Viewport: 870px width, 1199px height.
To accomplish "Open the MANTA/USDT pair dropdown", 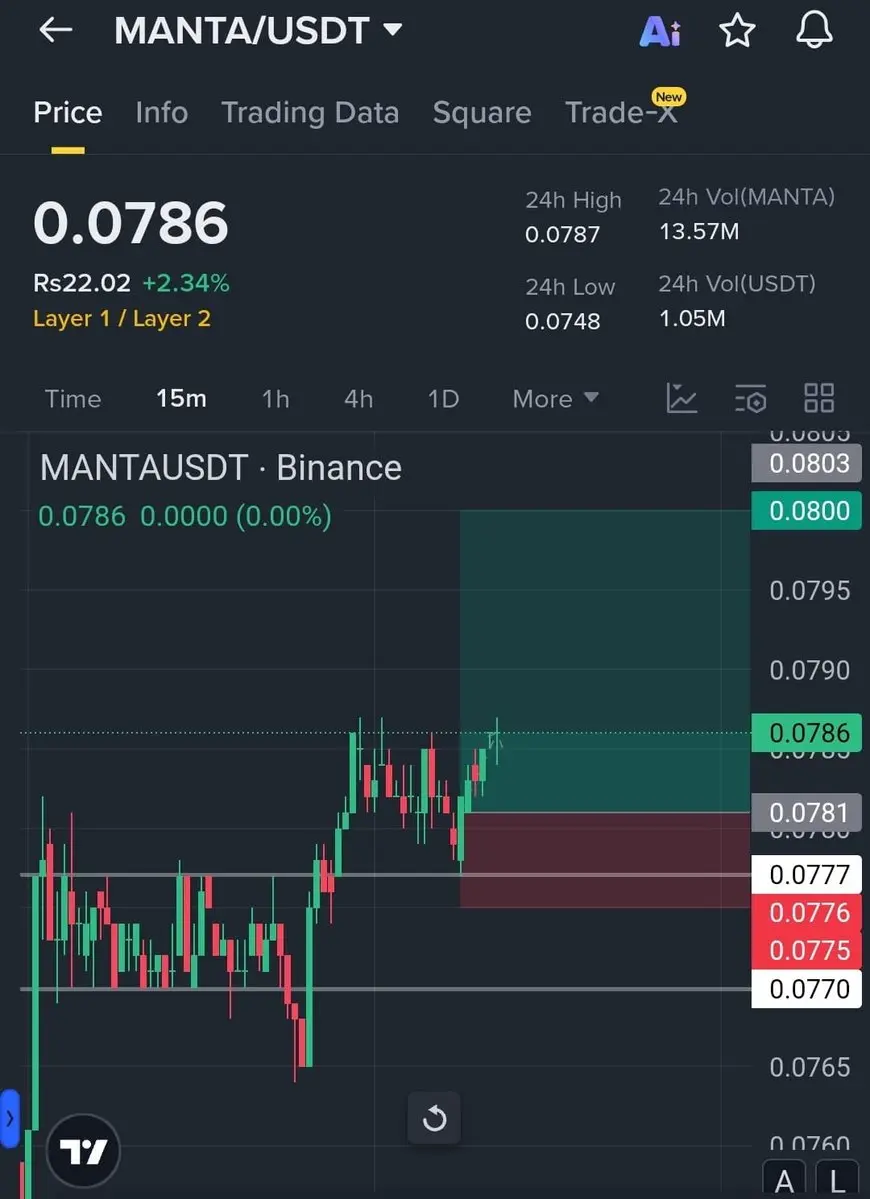I will pos(258,31).
